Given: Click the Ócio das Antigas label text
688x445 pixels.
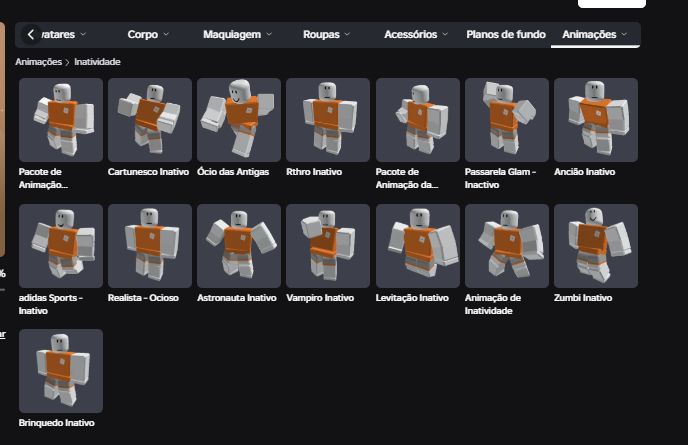Looking at the screenshot, I should click(x=233, y=172).
